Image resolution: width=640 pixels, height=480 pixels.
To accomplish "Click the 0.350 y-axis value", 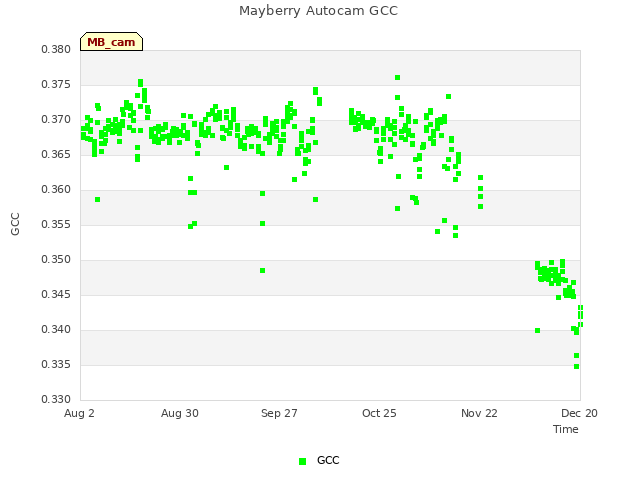I will point(56,260).
